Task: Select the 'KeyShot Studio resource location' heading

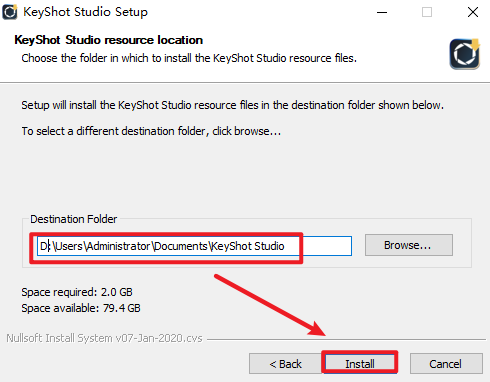Action: (x=109, y=40)
